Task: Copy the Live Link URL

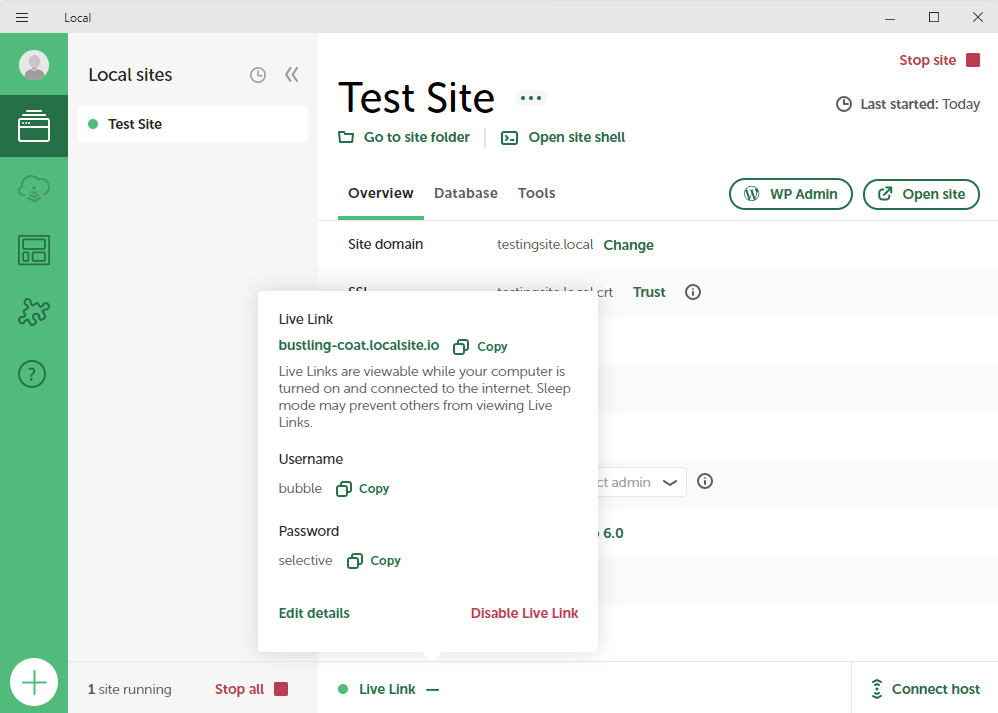Action: 481,347
